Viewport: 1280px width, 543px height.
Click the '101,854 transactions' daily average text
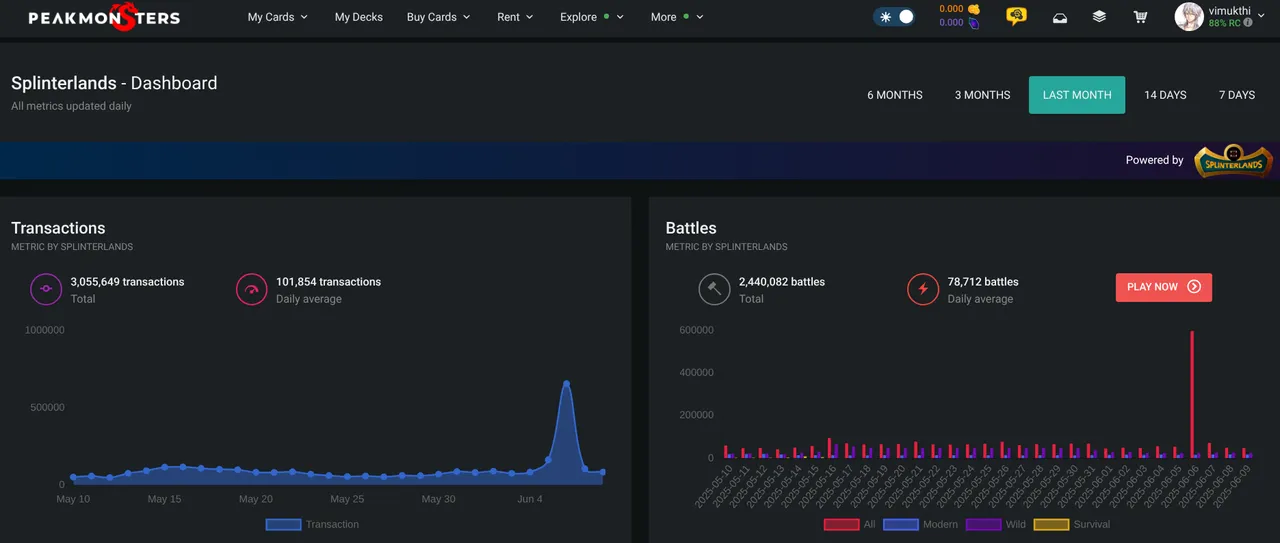328,282
